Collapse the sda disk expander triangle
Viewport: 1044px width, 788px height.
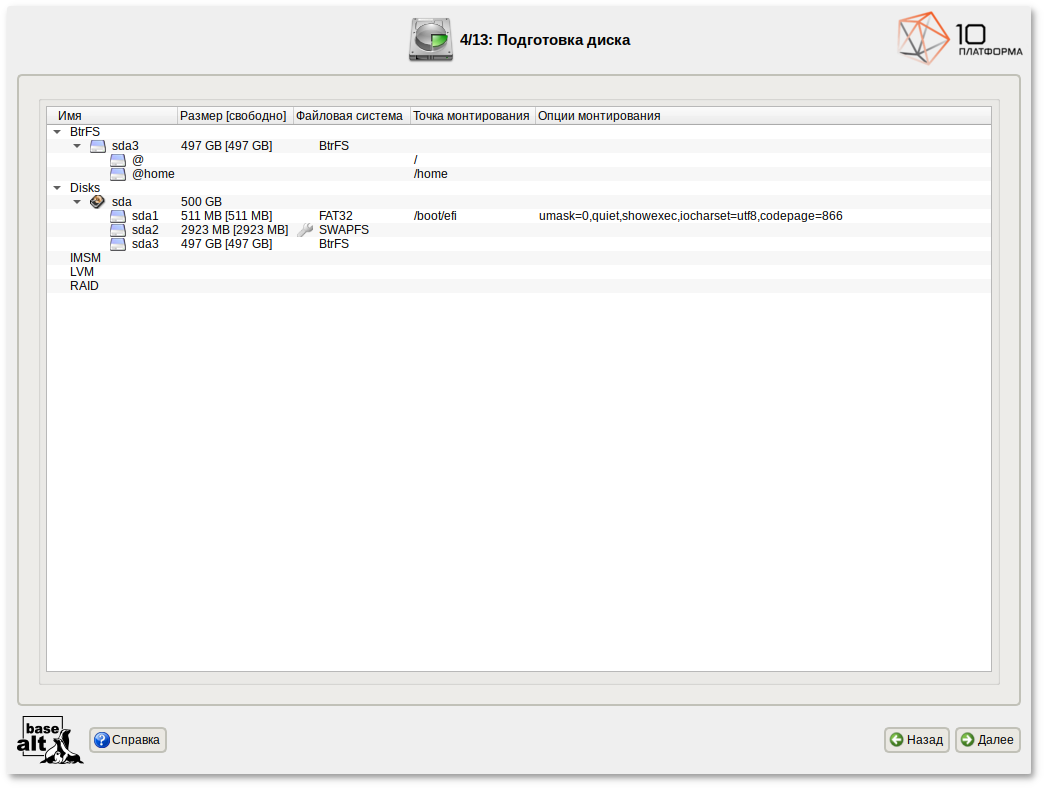click(77, 201)
